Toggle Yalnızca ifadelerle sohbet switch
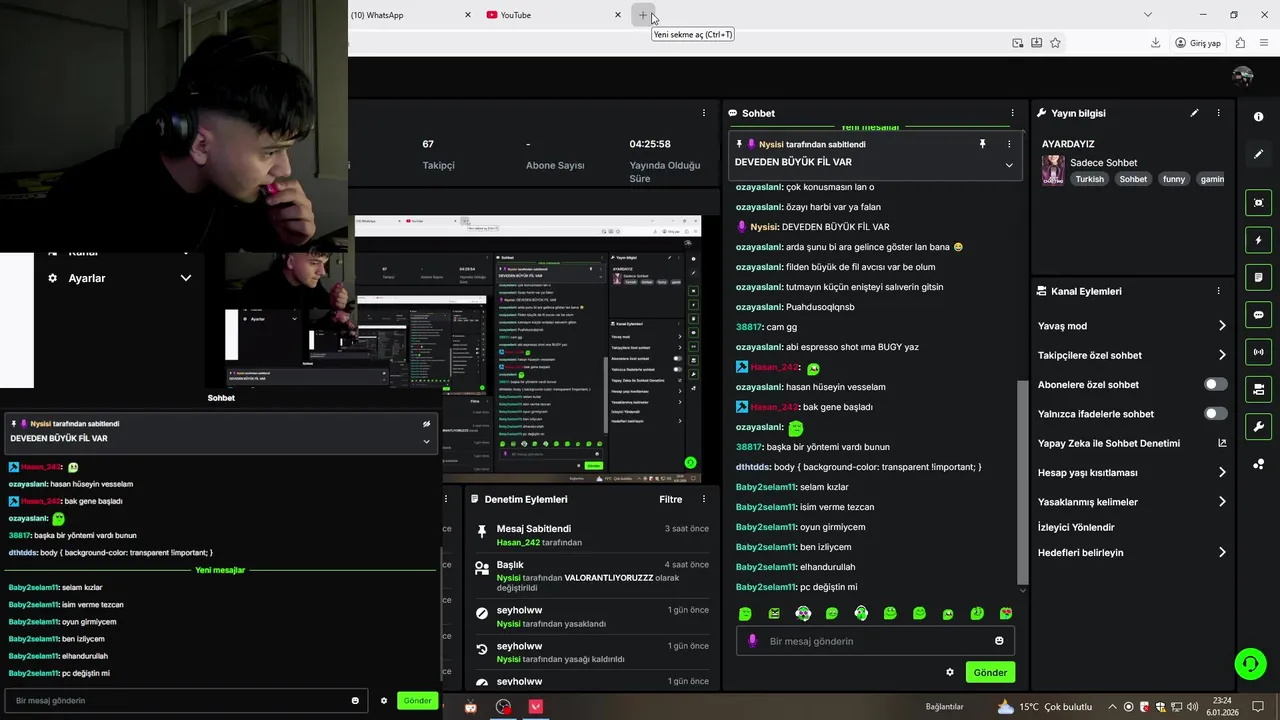Screen dimensions: 1280x720 click(1215, 414)
